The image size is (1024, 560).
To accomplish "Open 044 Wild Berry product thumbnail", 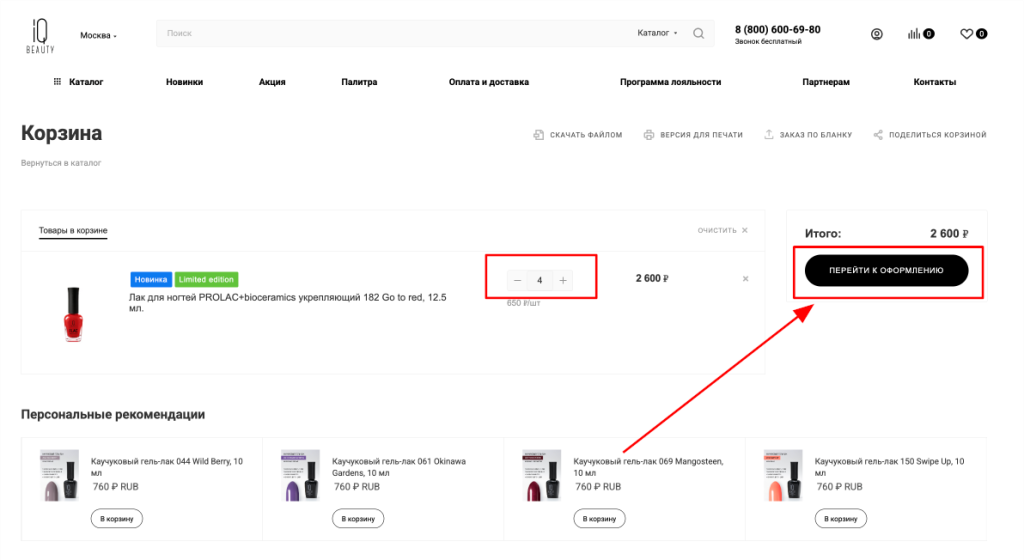I will tap(59, 475).
